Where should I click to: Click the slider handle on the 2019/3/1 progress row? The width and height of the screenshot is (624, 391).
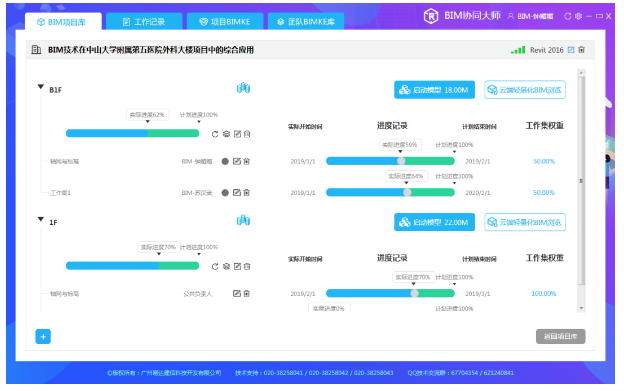coord(414,293)
